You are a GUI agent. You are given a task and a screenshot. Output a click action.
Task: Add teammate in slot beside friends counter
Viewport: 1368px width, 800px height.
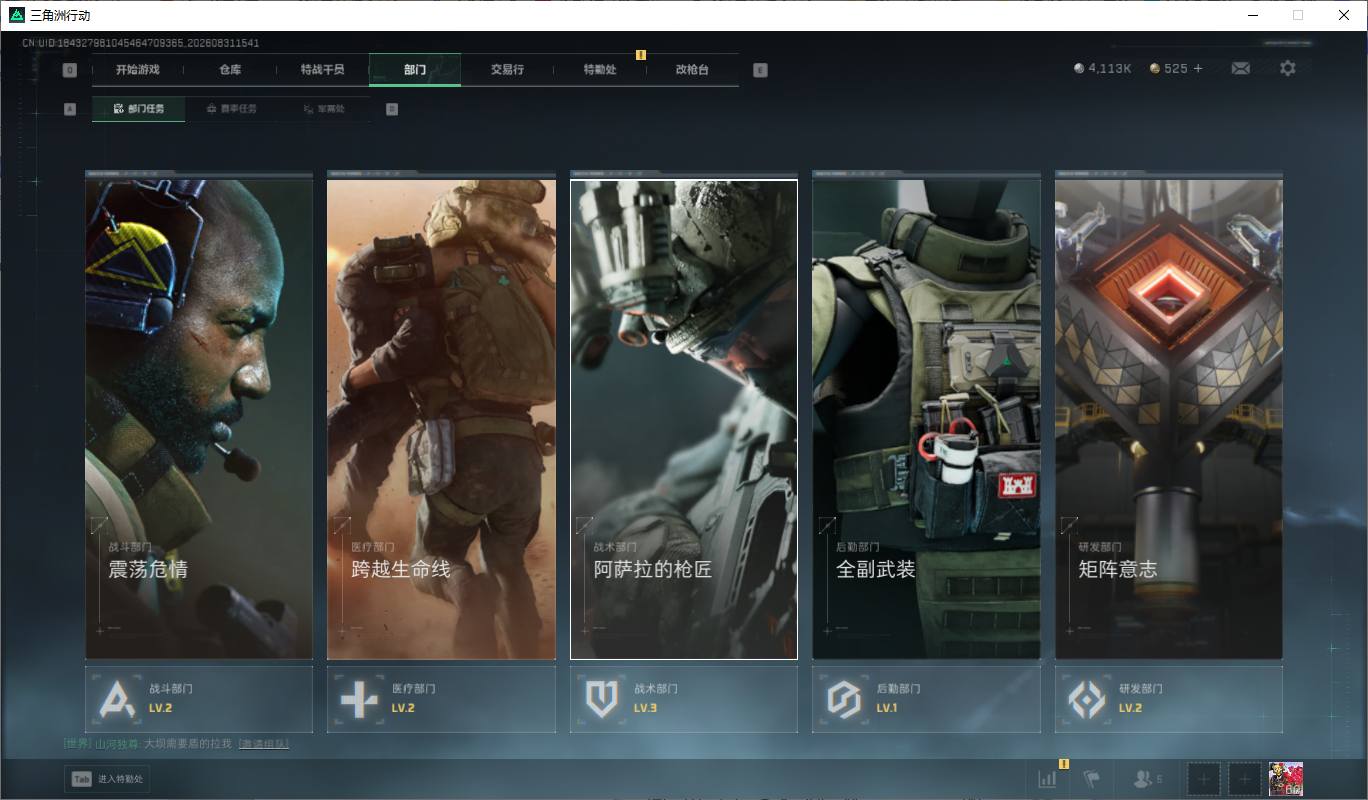pyautogui.click(x=1204, y=779)
